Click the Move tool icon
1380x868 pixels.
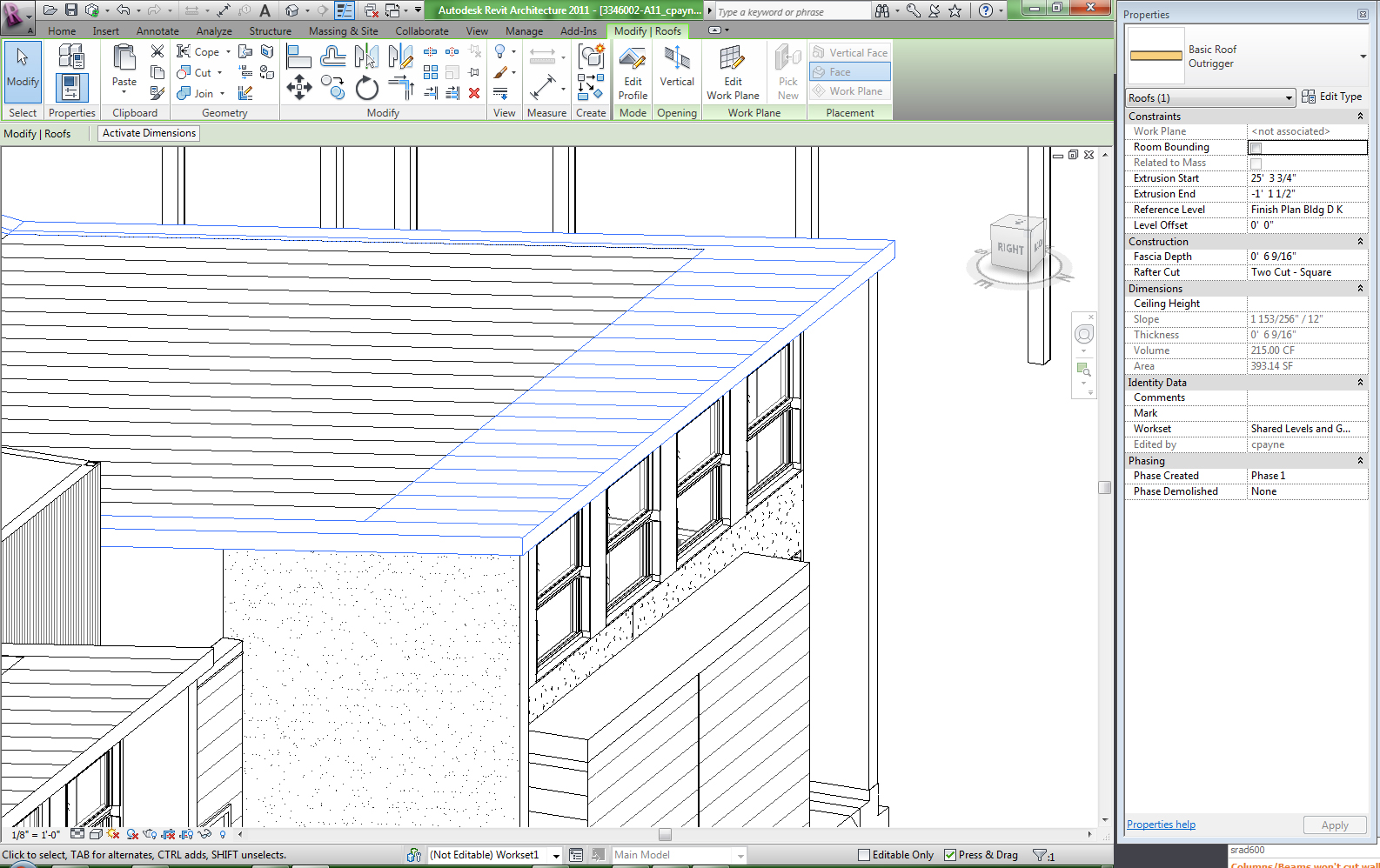299,87
